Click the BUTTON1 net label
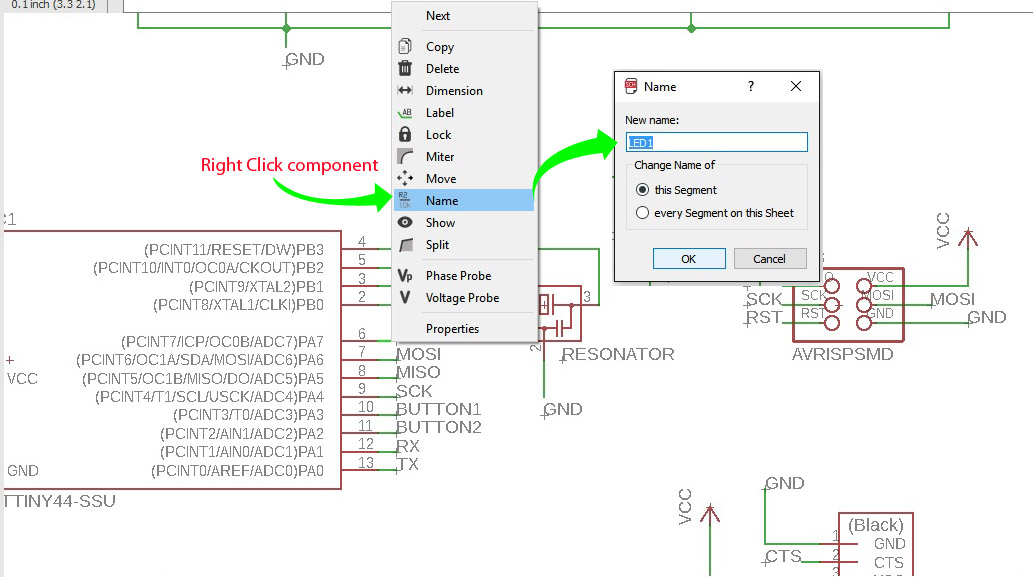Screen dimensions: 1033x577 (x=439, y=409)
